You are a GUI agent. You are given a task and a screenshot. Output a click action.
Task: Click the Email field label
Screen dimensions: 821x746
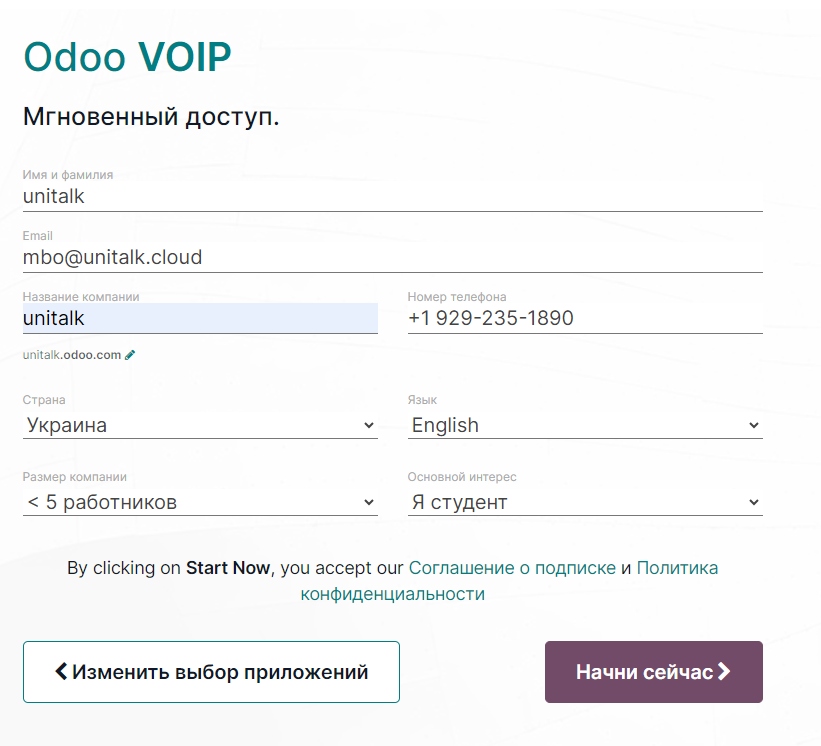pyautogui.click(x=38, y=236)
